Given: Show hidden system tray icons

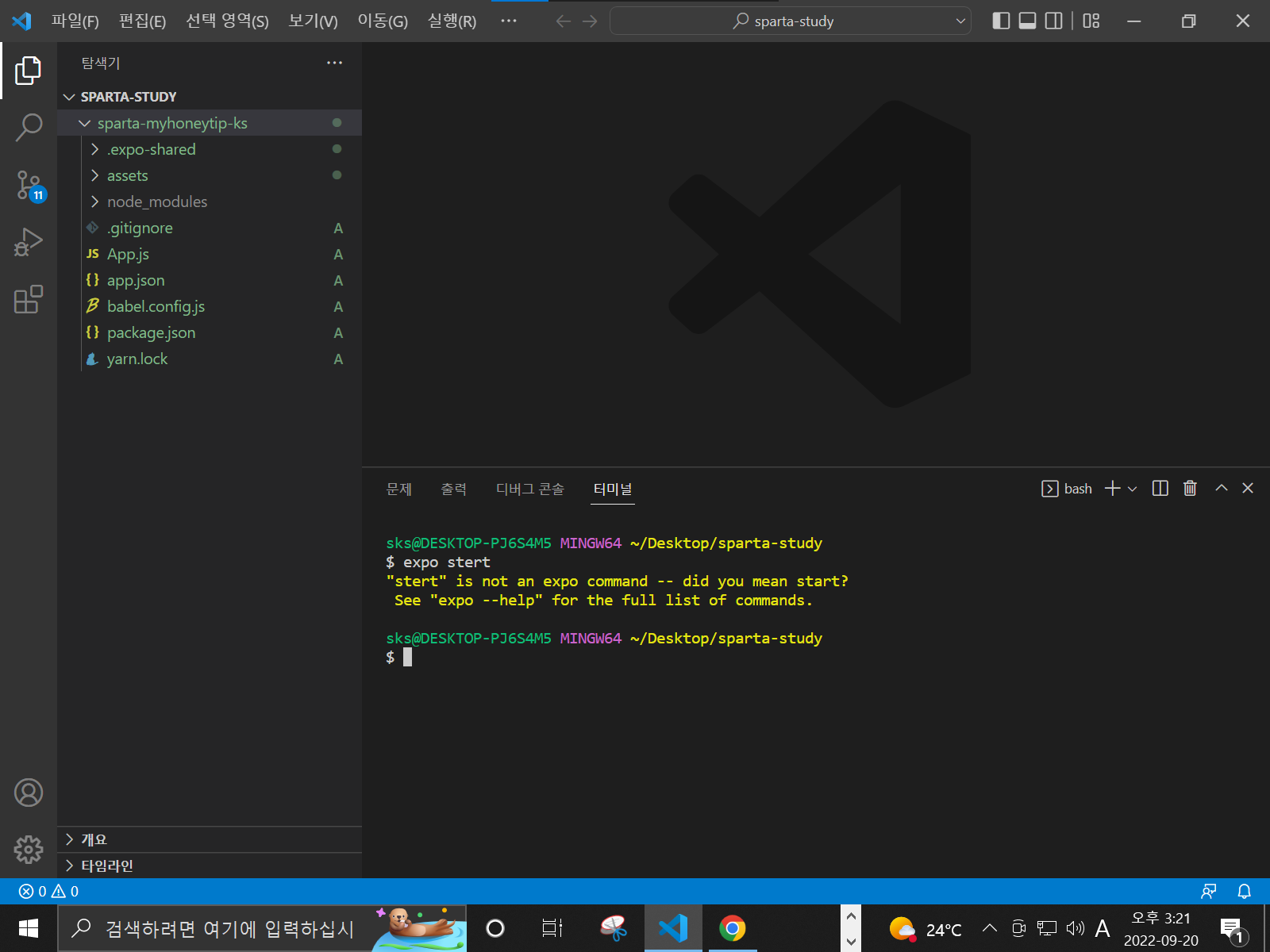Looking at the screenshot, I should click(x=990, y=928).
